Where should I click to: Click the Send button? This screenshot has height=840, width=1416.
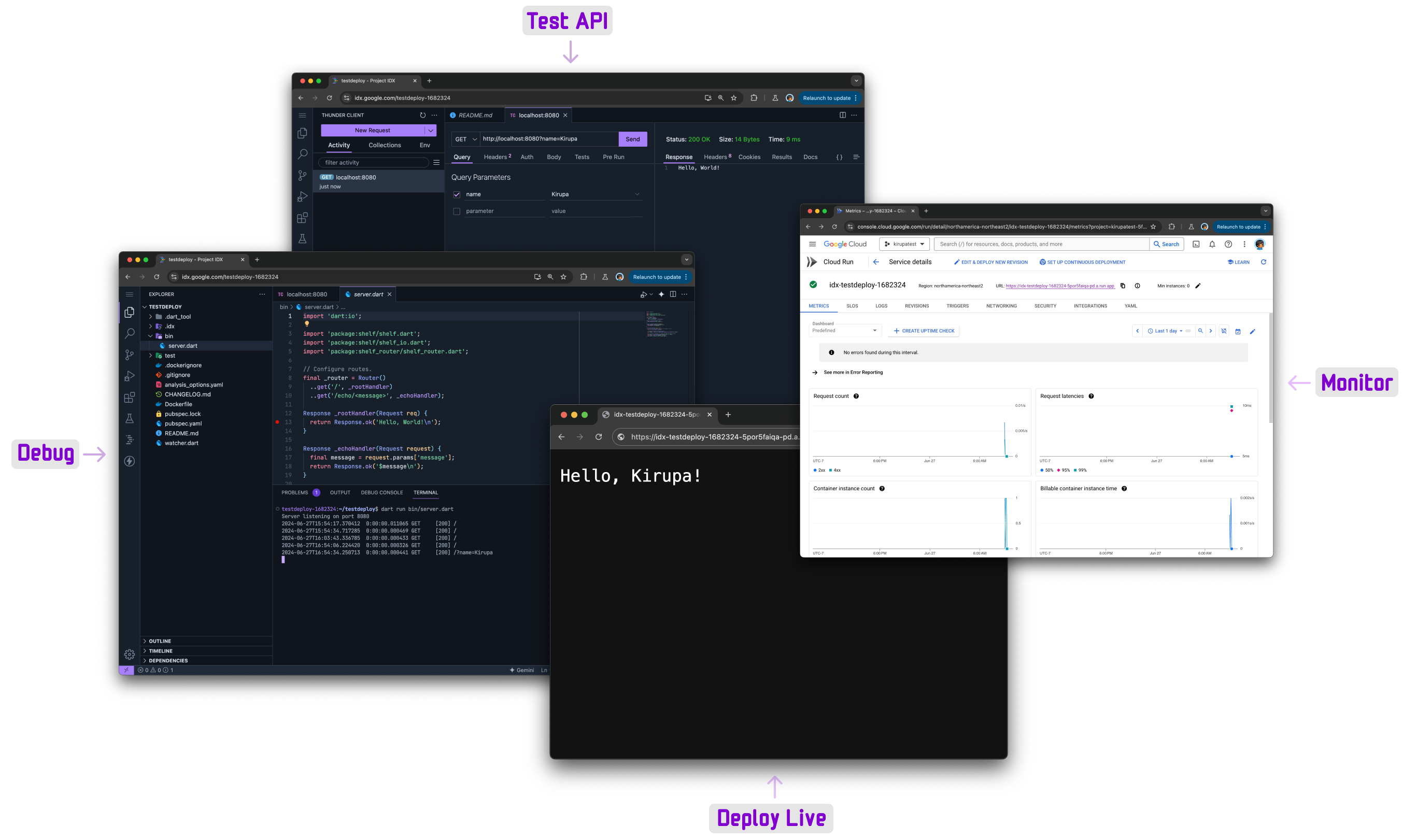click(x=632, y=139)
